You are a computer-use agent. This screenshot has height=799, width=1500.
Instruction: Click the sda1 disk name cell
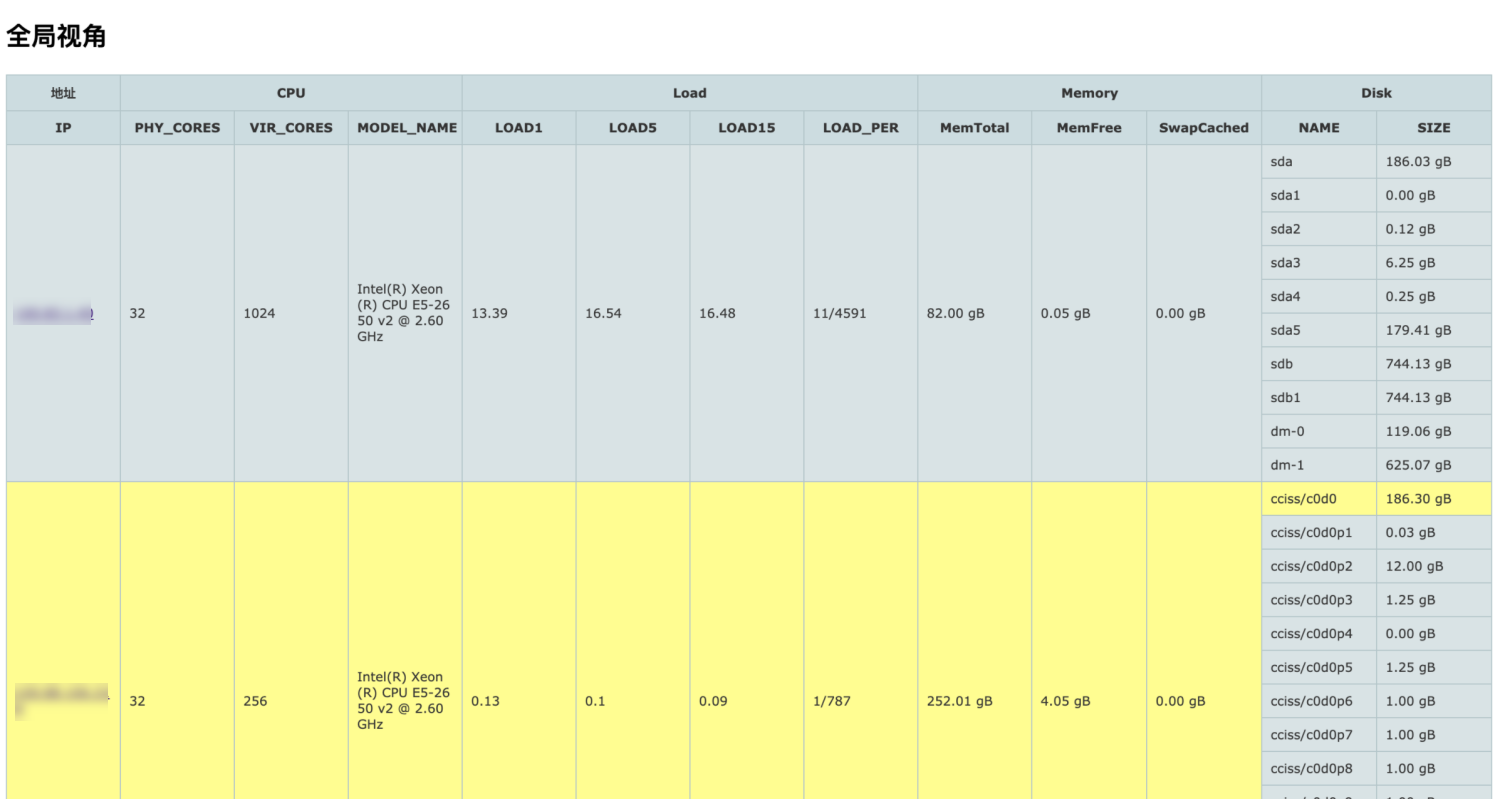[1319, 196]
